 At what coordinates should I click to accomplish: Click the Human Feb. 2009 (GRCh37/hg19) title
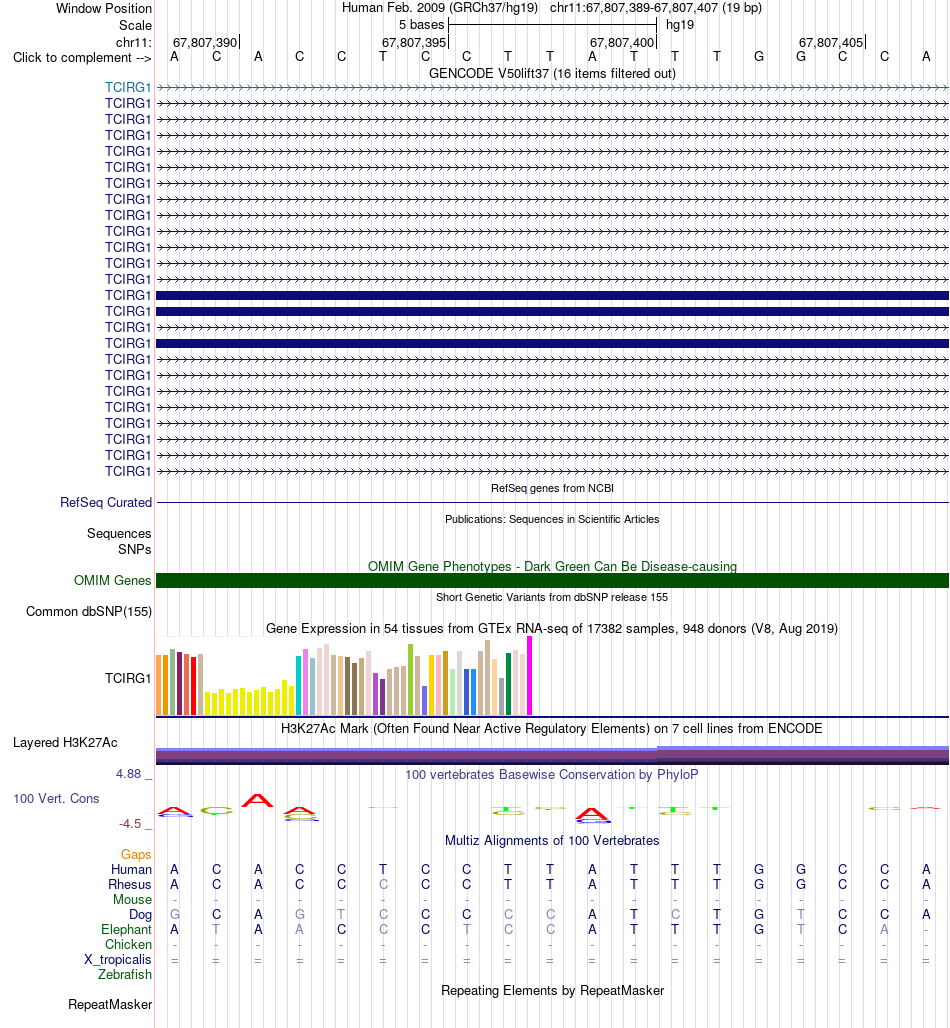440,9
